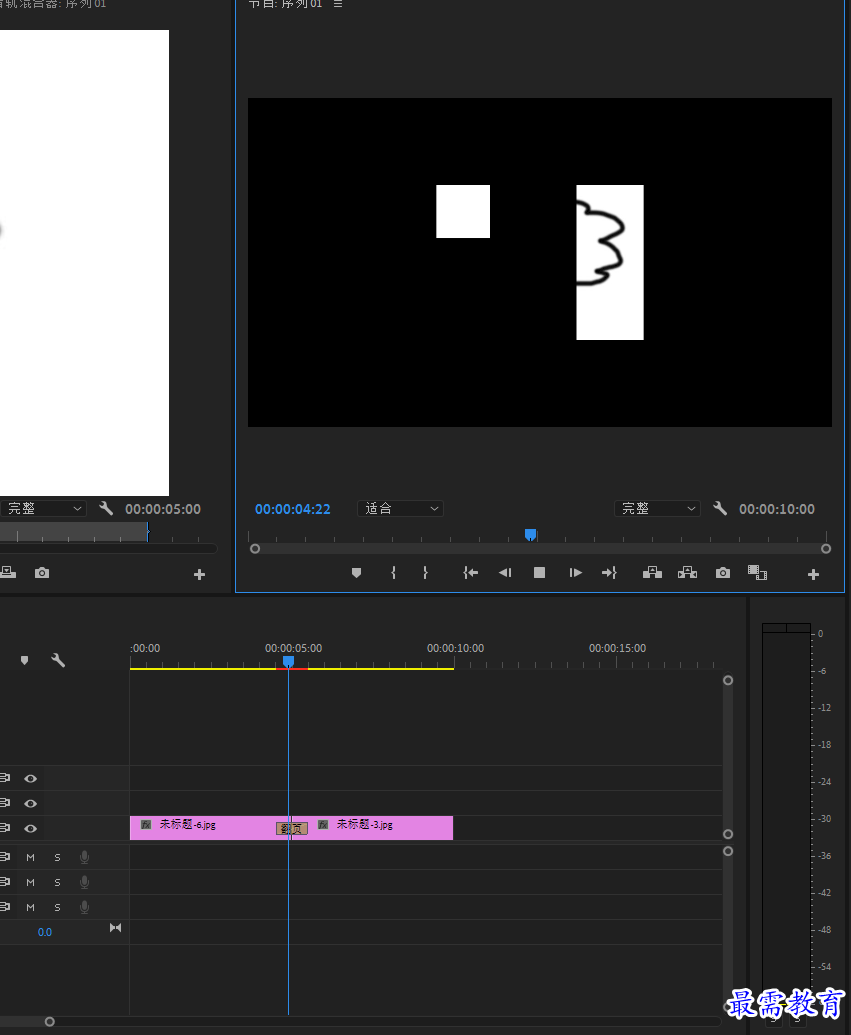Click the fx badge on 未标题-6.jpg clip
This screenshot has width=851, height=1035.
point(147,824)
